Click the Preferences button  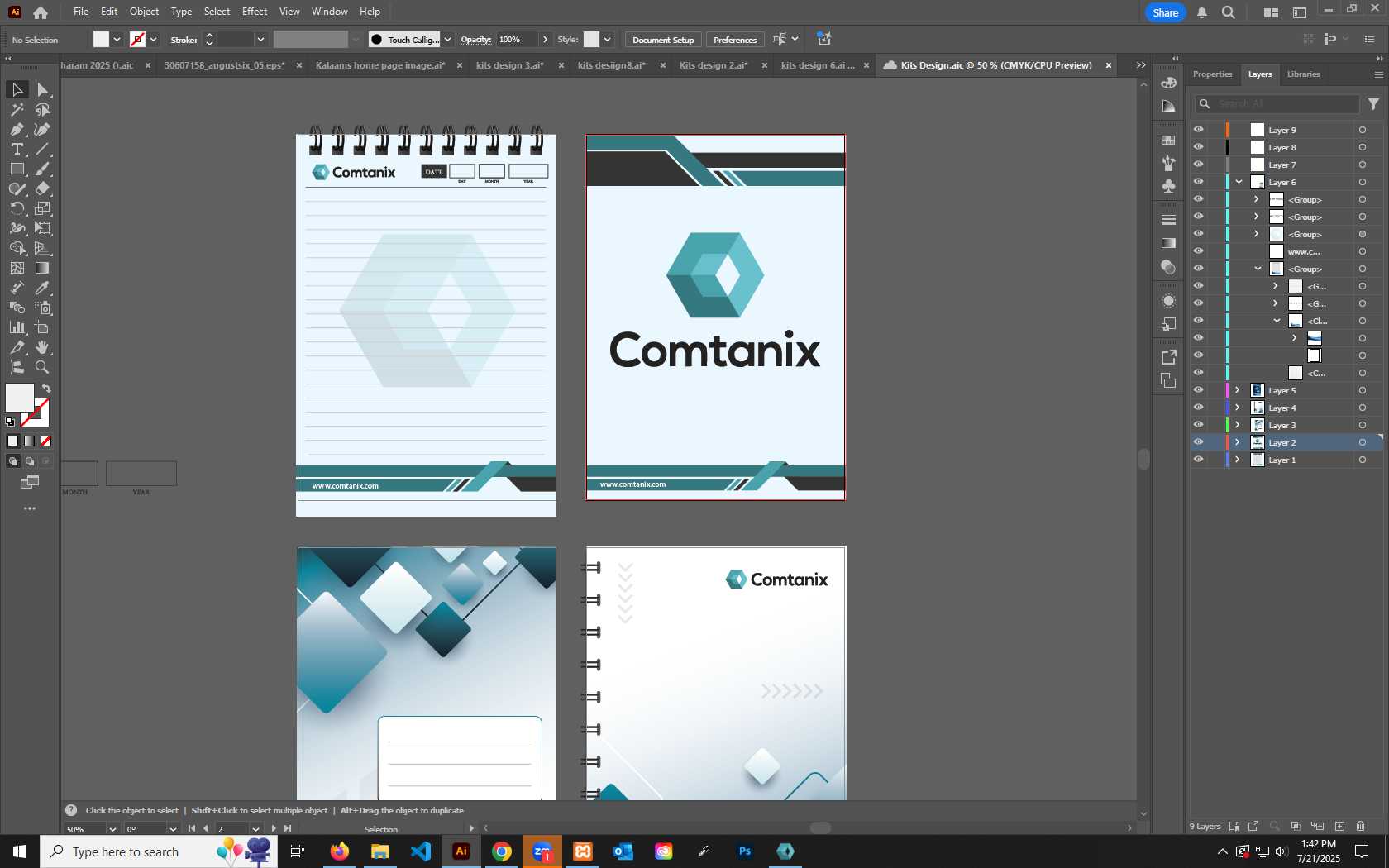735,40
